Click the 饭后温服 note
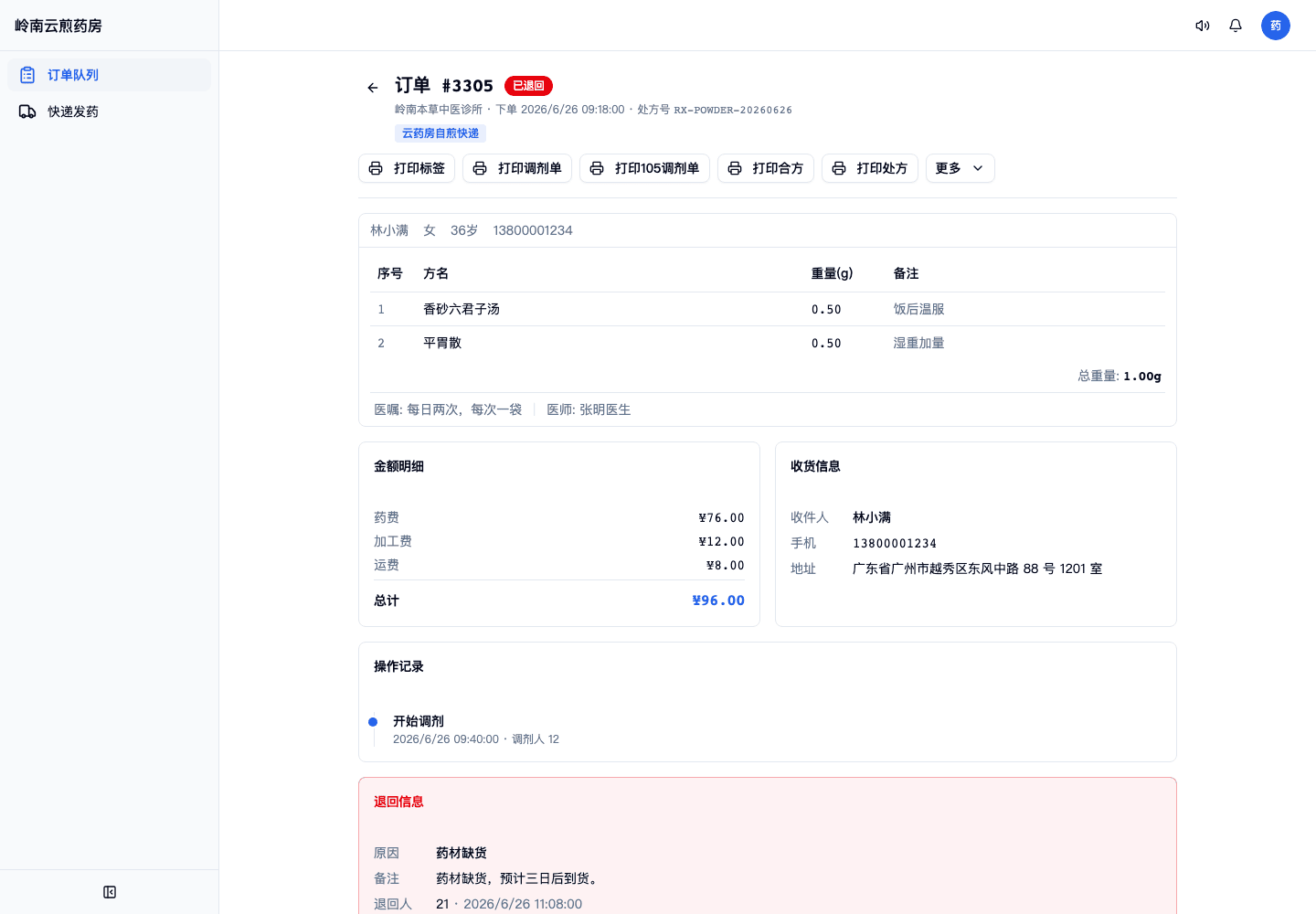 tap(918, 309)
